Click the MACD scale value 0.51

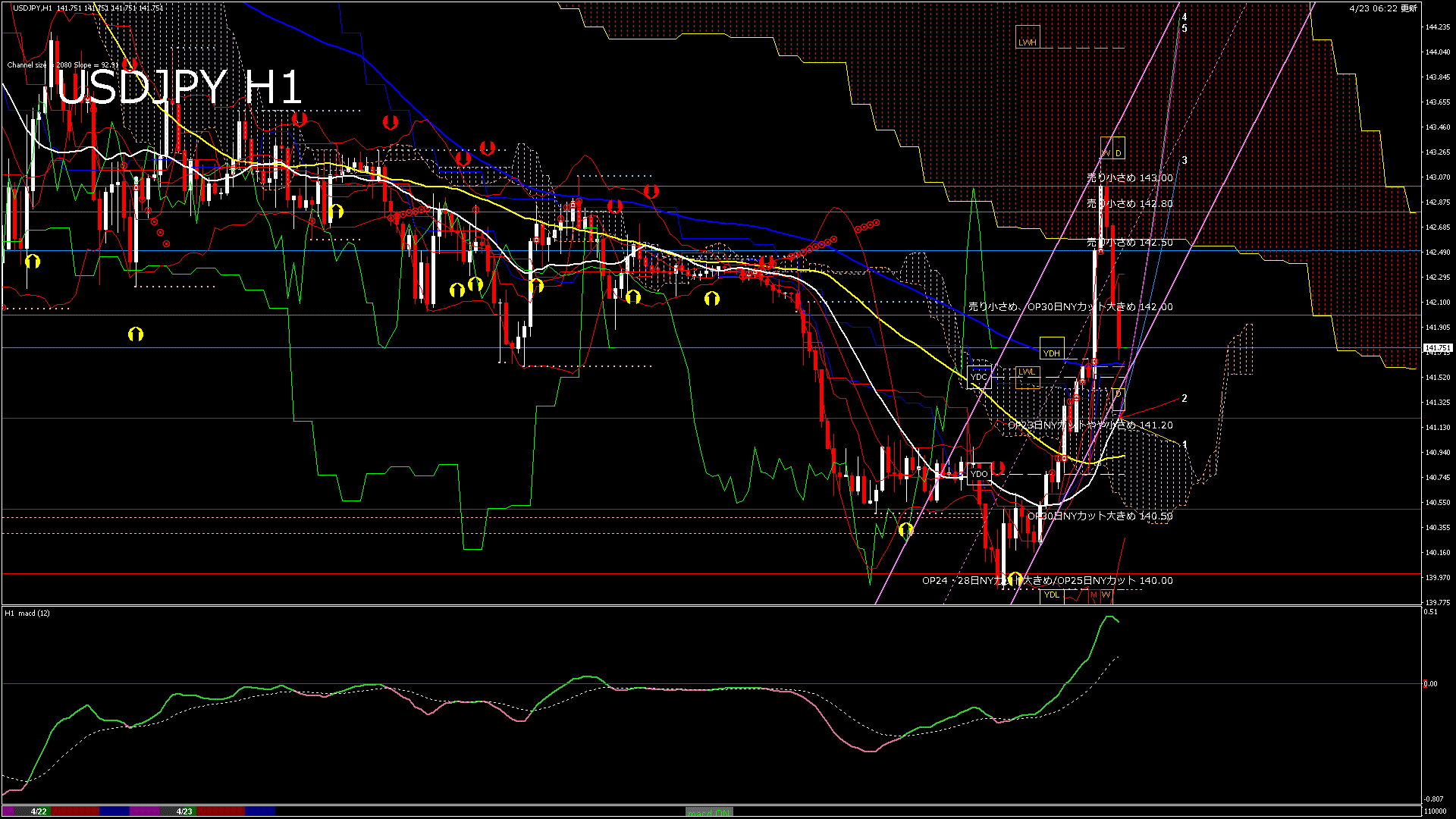(1430, 611)
